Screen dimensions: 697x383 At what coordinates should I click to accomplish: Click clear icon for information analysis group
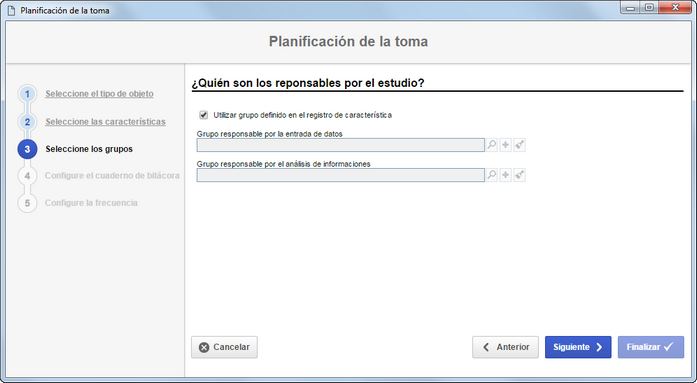click(520, 175)
